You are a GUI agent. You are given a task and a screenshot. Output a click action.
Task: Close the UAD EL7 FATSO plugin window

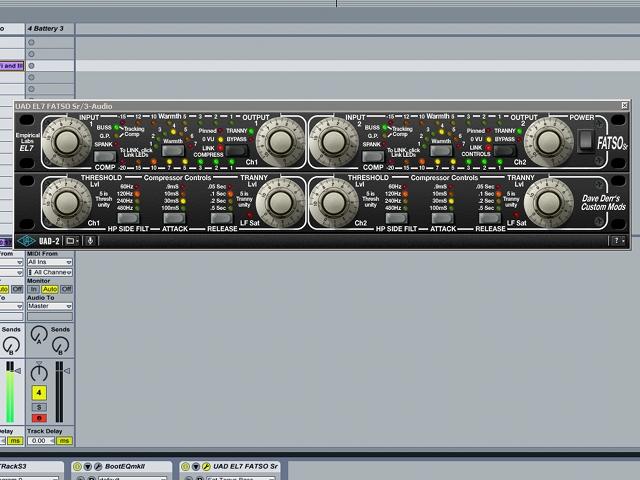(624, 106)
